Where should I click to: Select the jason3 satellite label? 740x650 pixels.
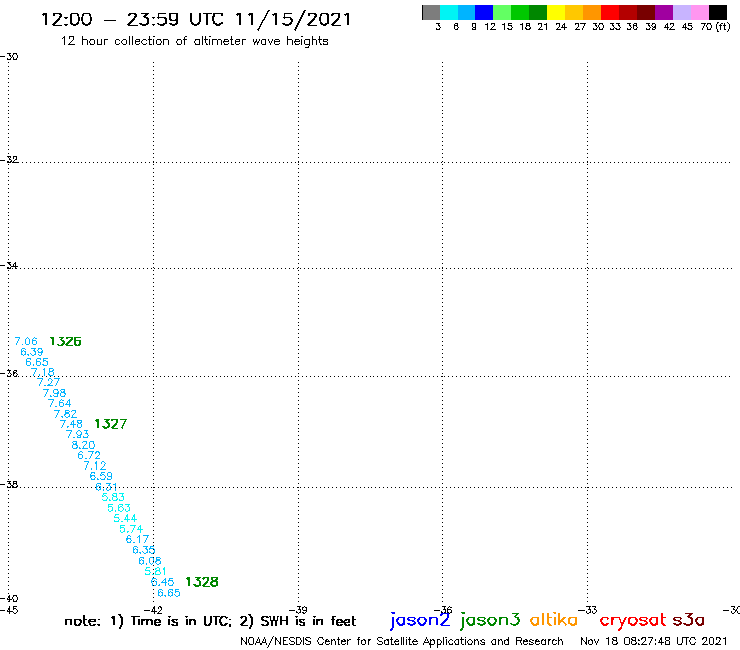490,620
